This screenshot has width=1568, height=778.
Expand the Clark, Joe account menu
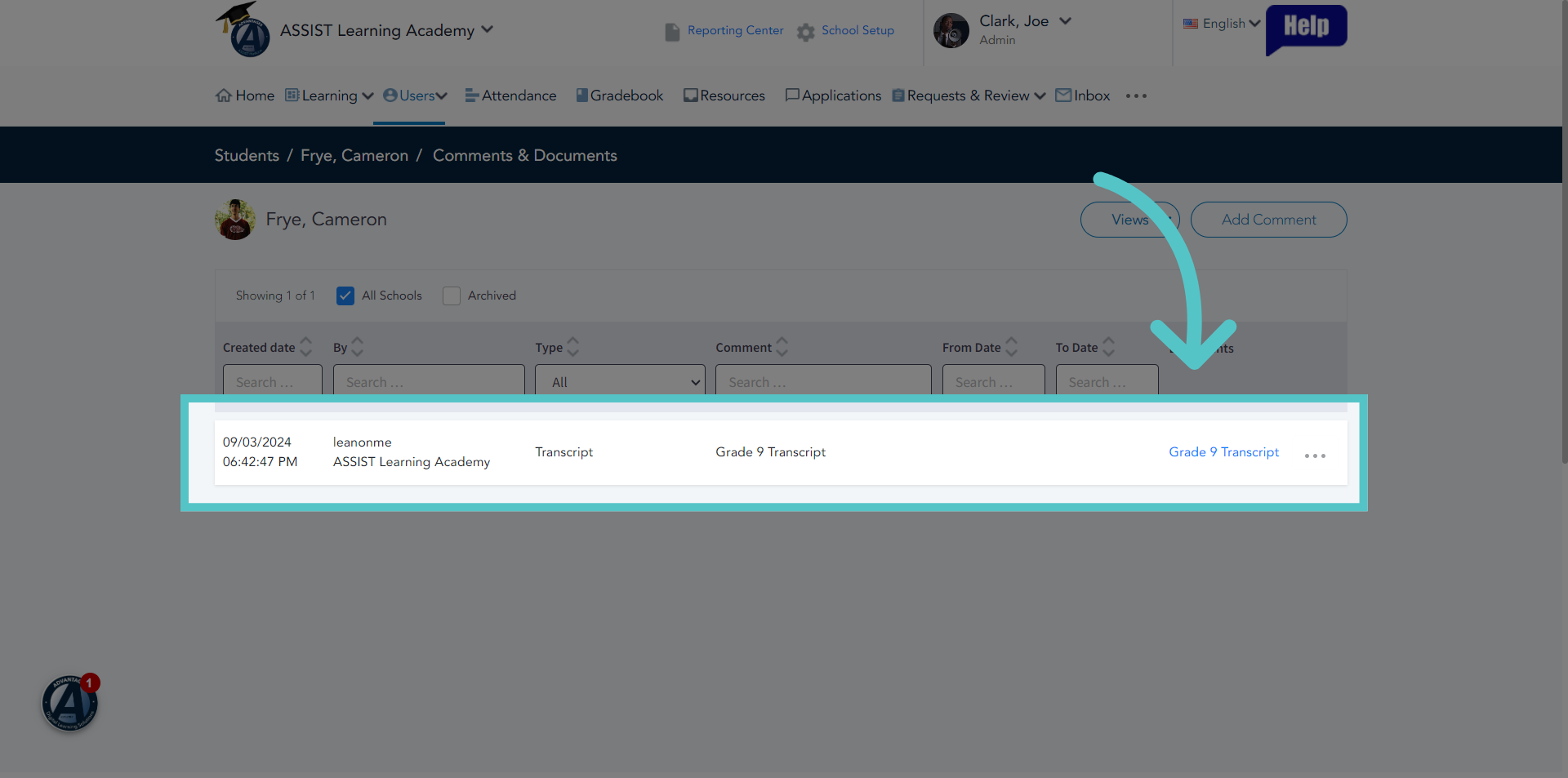click(1065, 21)
